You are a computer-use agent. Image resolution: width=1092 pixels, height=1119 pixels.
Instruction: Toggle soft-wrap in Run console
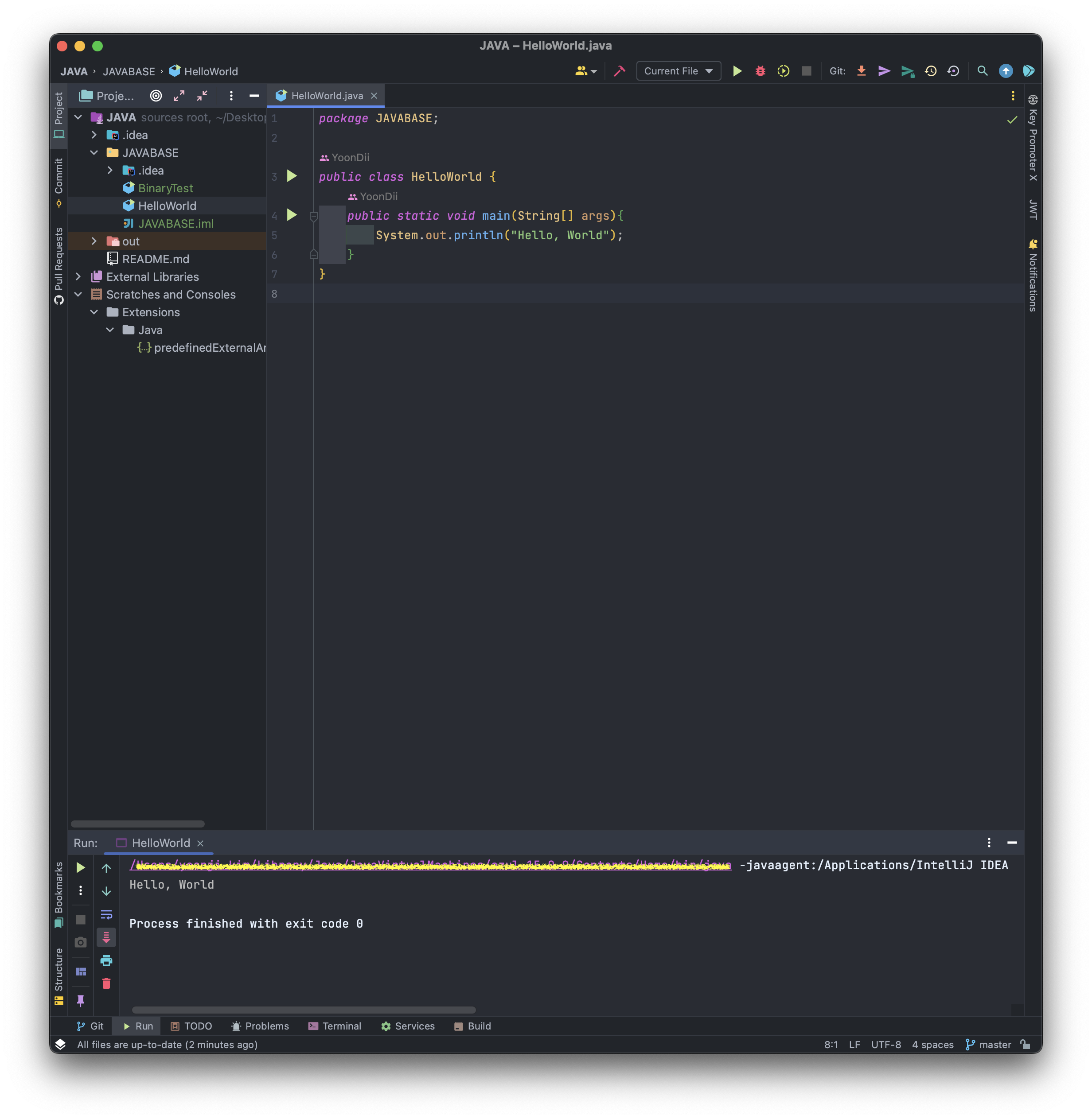(106, 914)
